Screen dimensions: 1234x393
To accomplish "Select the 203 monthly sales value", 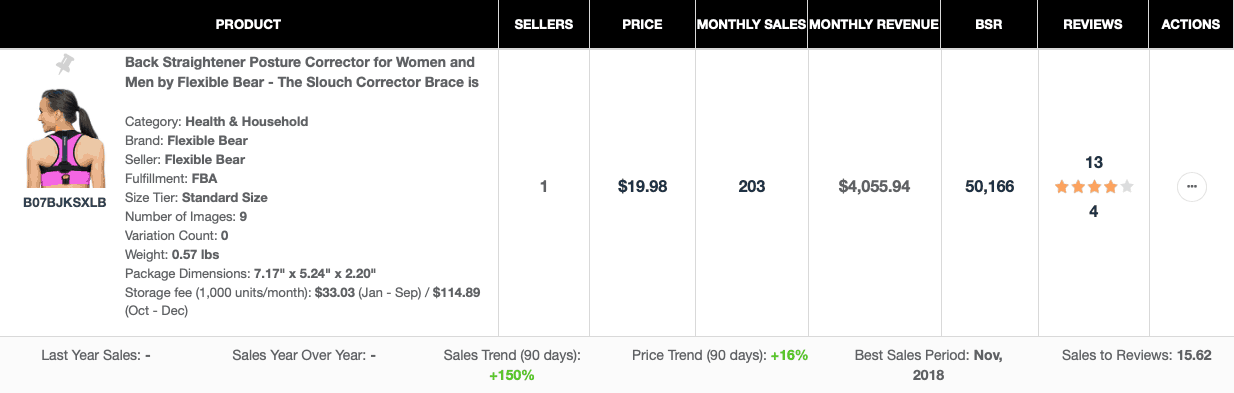I will coord(751,187).
